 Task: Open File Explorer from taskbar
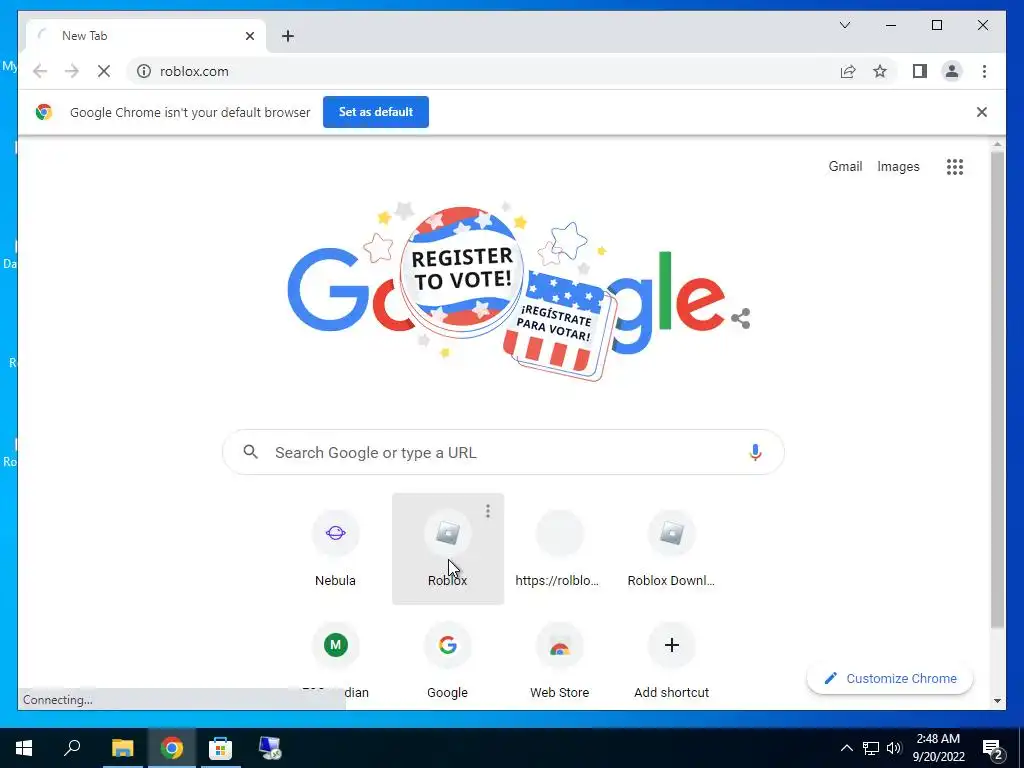point(122,748)
